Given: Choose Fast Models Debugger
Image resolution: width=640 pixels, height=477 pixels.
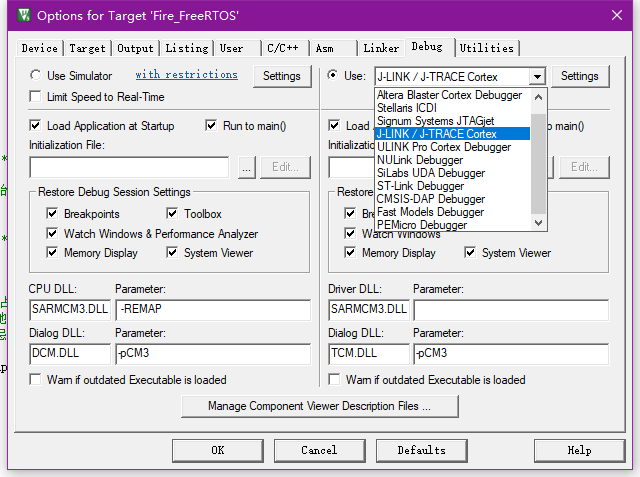Looking at the screenshot, I should pos(453,212).
